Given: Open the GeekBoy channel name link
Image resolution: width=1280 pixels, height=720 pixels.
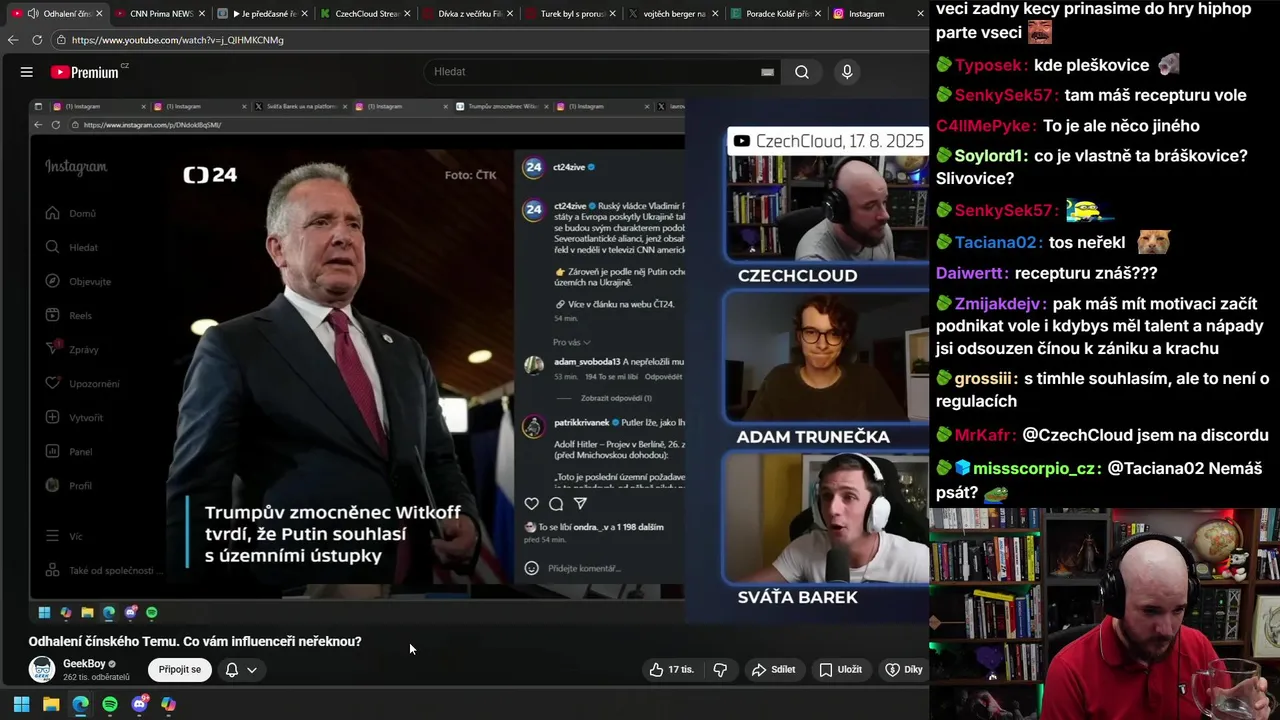Looking at the screenshot, I should click(84, 664).
